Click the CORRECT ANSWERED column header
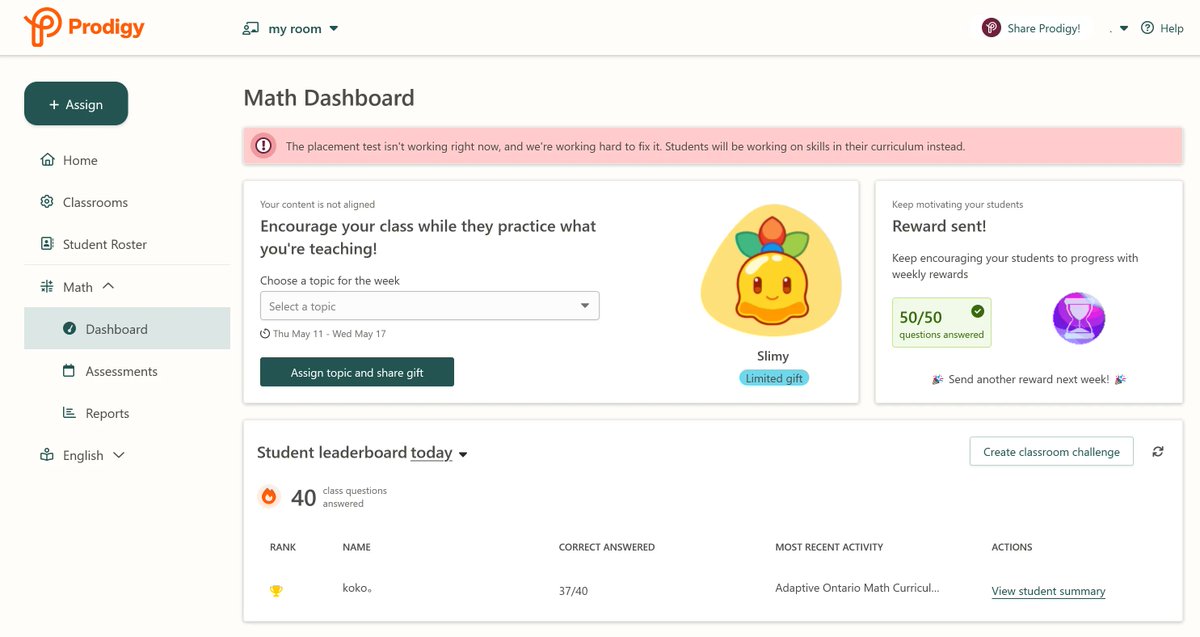 tap(607, 547)
